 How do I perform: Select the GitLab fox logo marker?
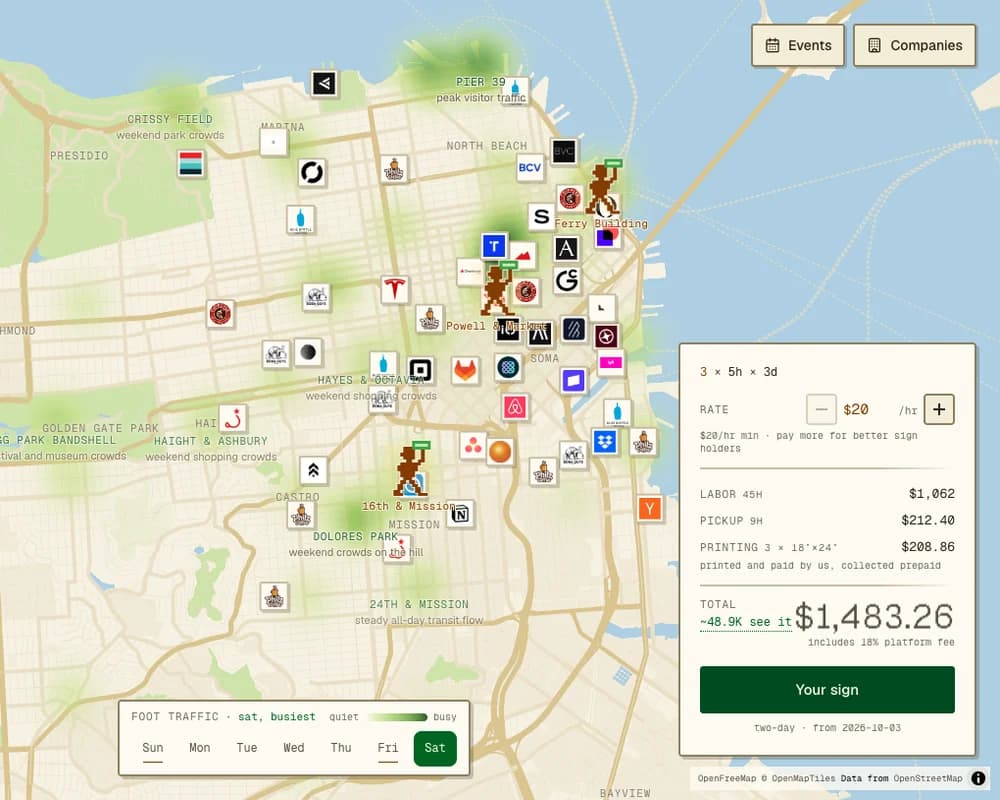pos(465,370)
